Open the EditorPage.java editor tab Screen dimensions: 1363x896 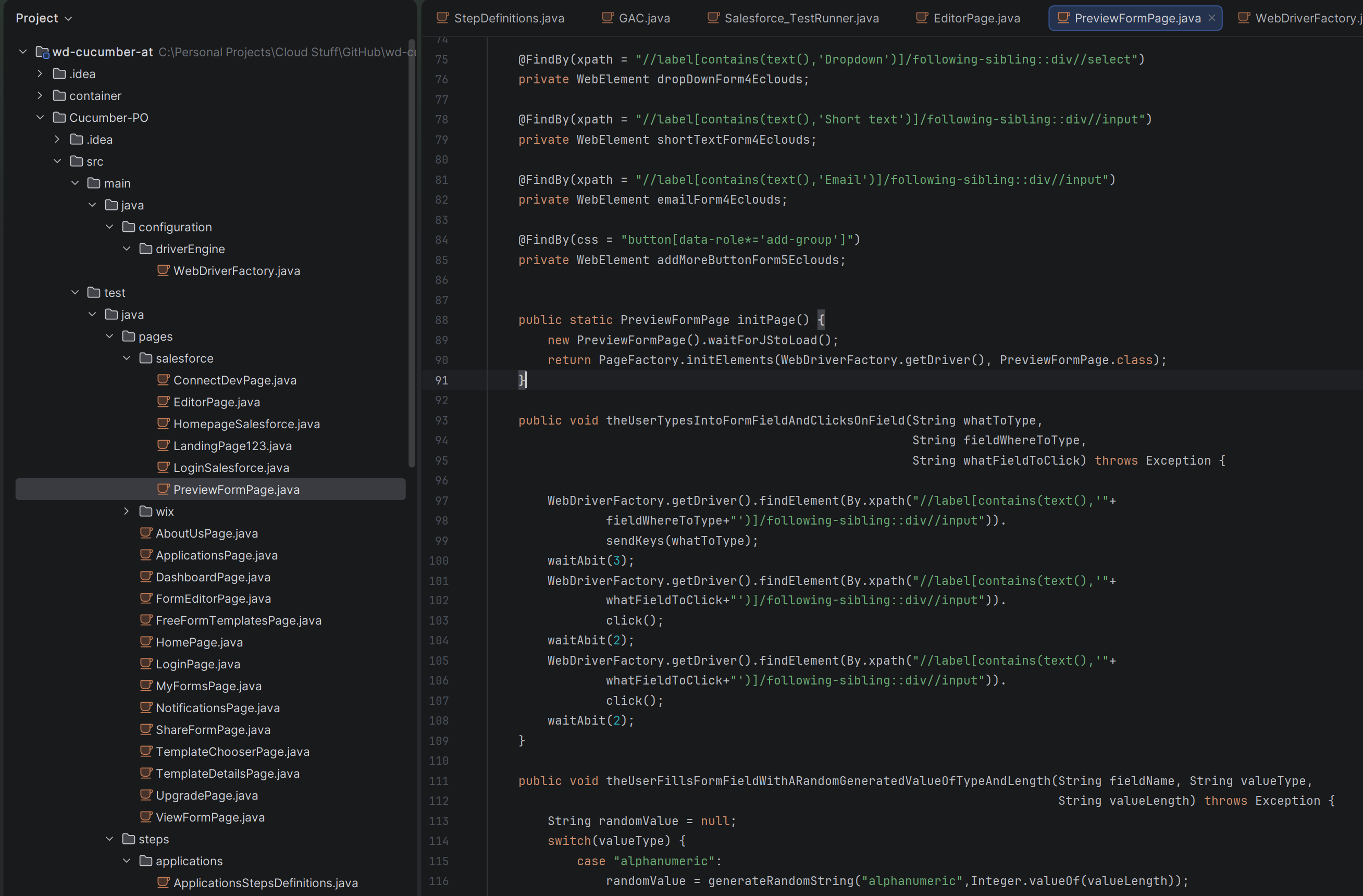[968, 18]
